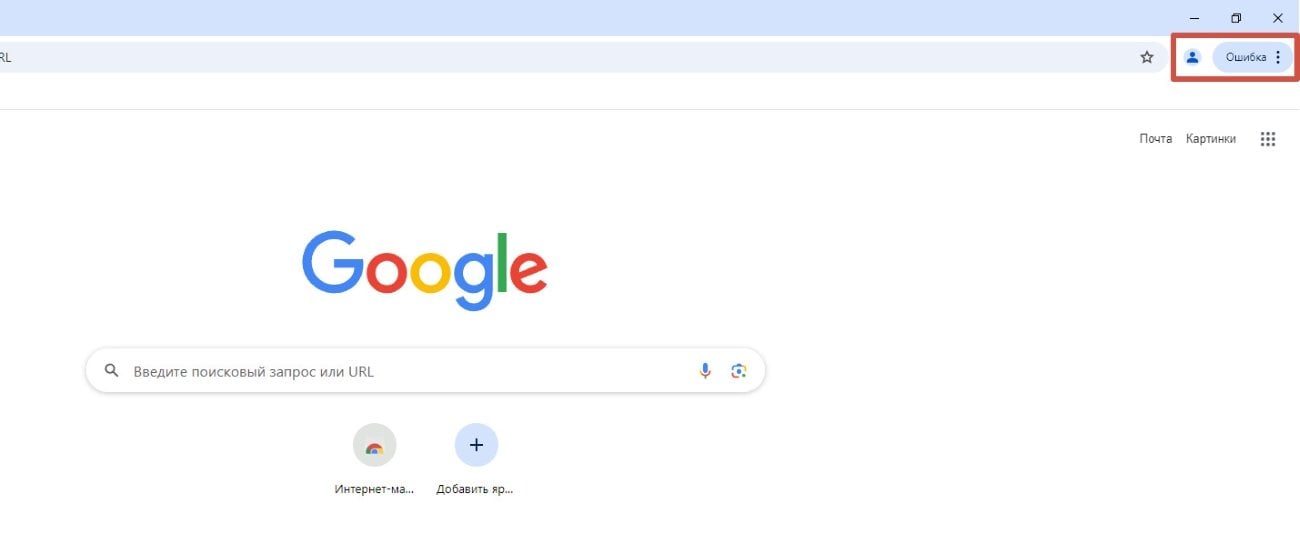
Task: Bookmark this page with the star icon
Action: (x=1147, y=57)
